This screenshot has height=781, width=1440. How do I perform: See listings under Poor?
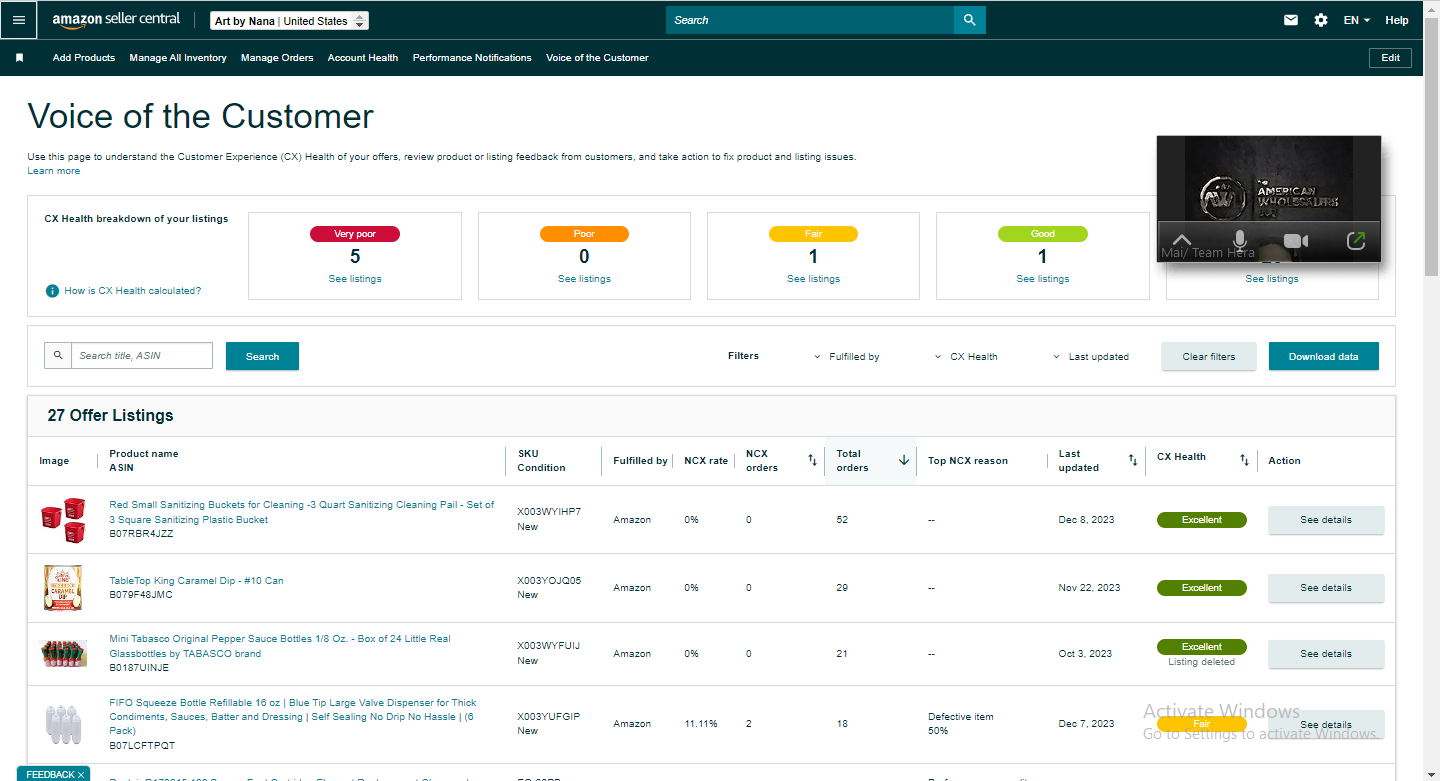pyautogui.click(x=584, y=279)
